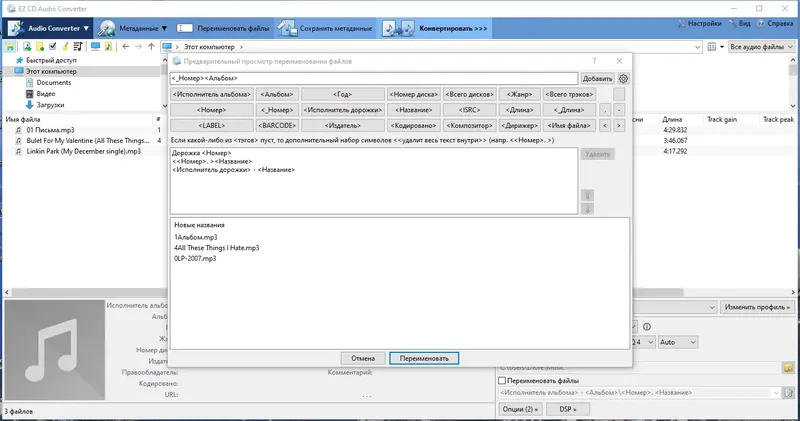800x421 pixels.
Task: Go forward with the right arrow
Action: pyautogui.click(x=138, y=46)
